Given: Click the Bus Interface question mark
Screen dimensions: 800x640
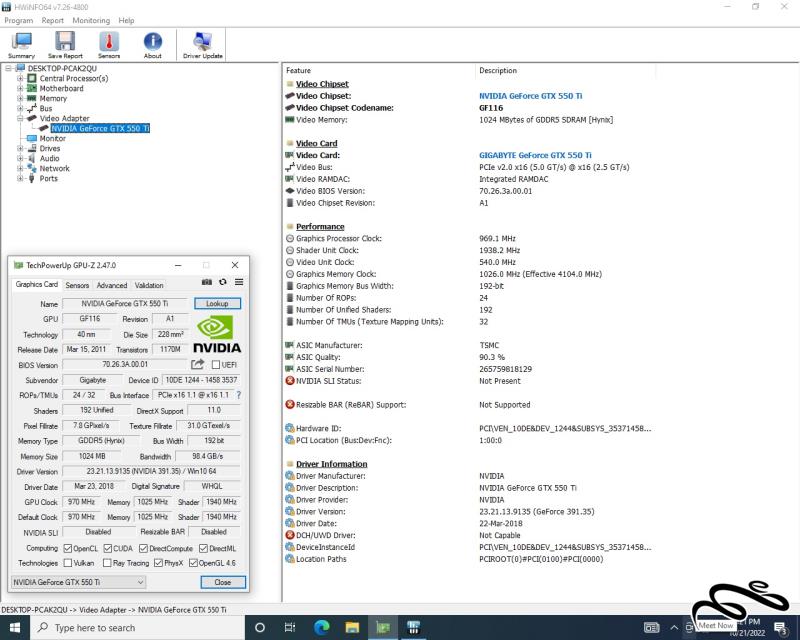Looking at the screenshot, I should point(238,395).
